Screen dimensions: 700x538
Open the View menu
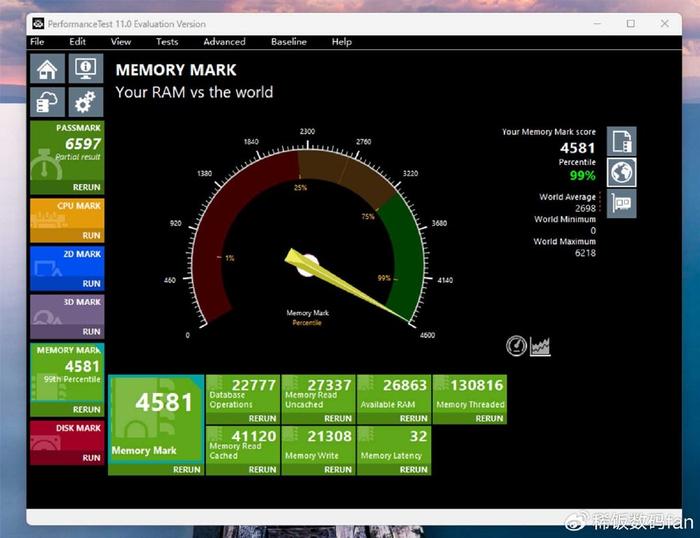pos(121,42)
